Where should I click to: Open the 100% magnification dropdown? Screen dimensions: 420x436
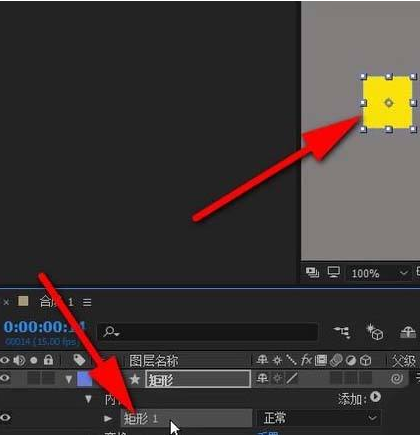click(x=379, y=274)
